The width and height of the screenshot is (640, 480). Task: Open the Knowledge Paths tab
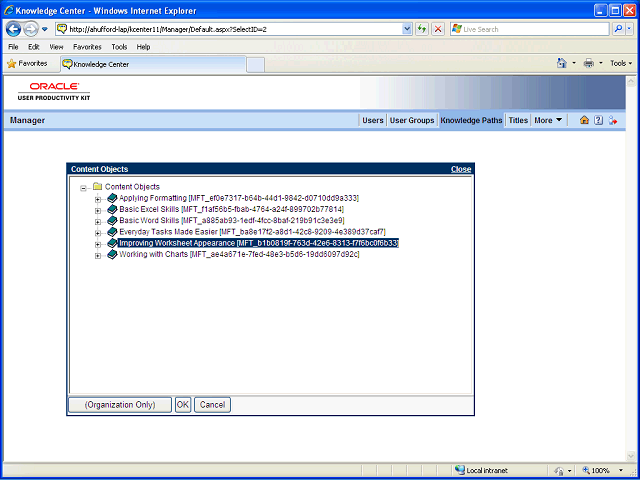pos(471,120)
